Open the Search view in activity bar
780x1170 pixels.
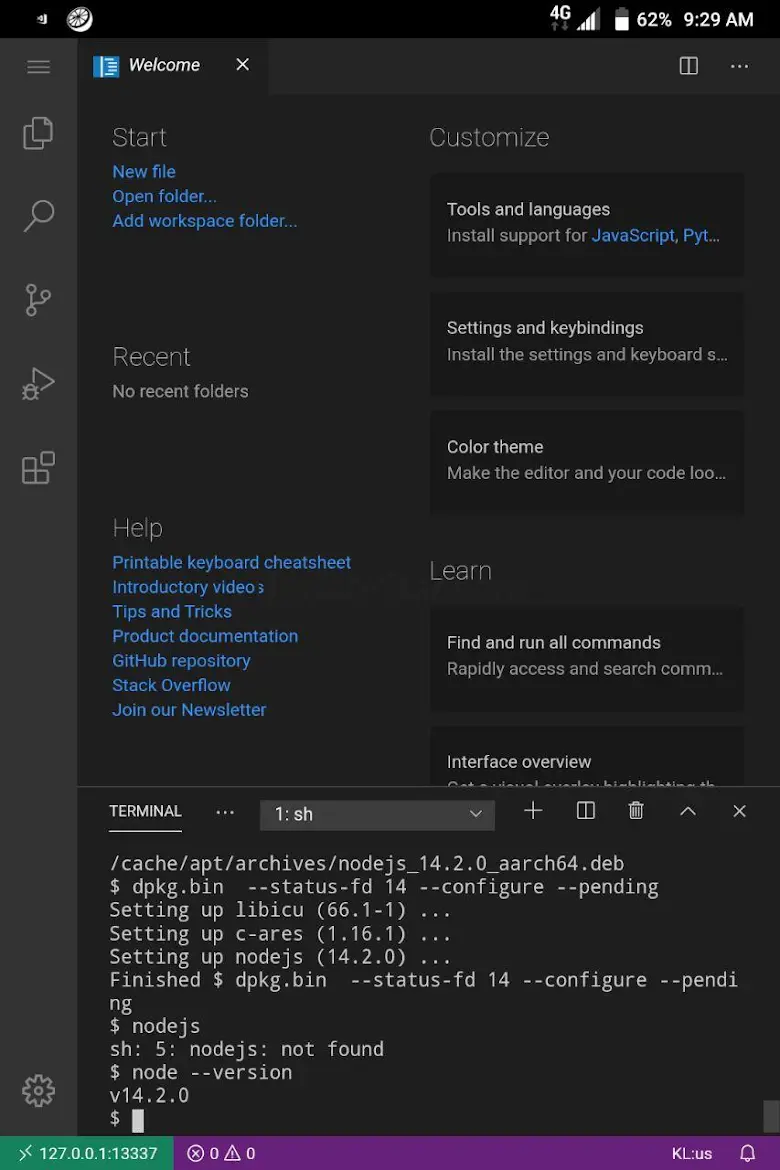point(38,216)
